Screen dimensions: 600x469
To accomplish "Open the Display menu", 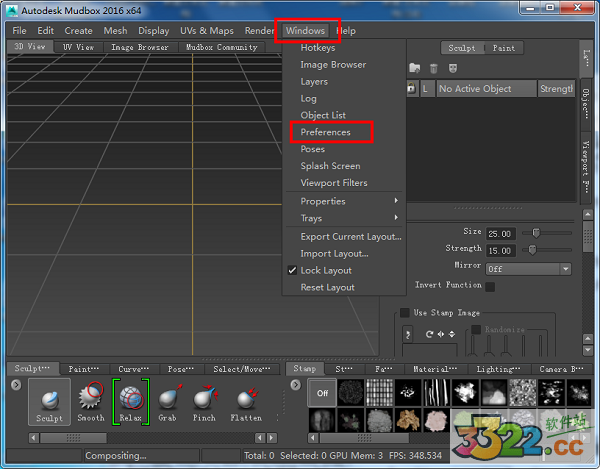I will pos(153,31).
